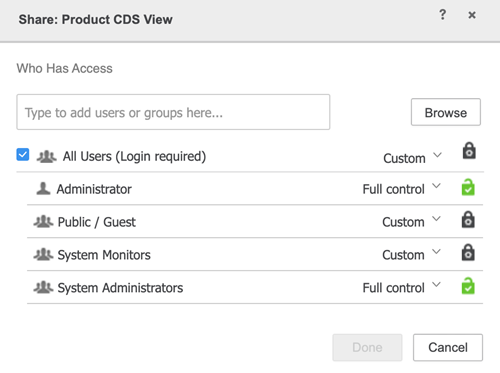500x373 pixels.
Task: Open Administrator Full control dropdown
Action: (x=402, y=189)
